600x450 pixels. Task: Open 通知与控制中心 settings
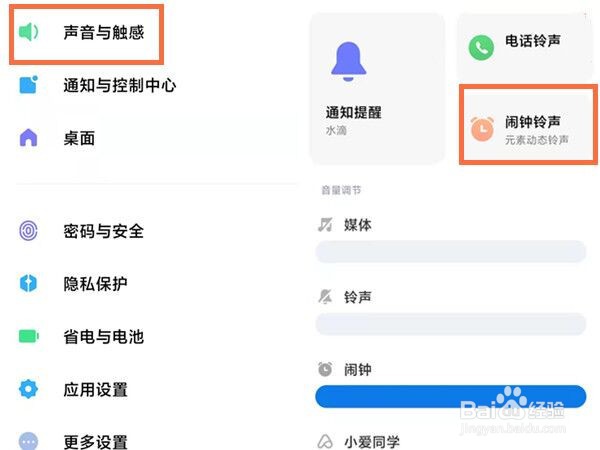tap(98, 85)
